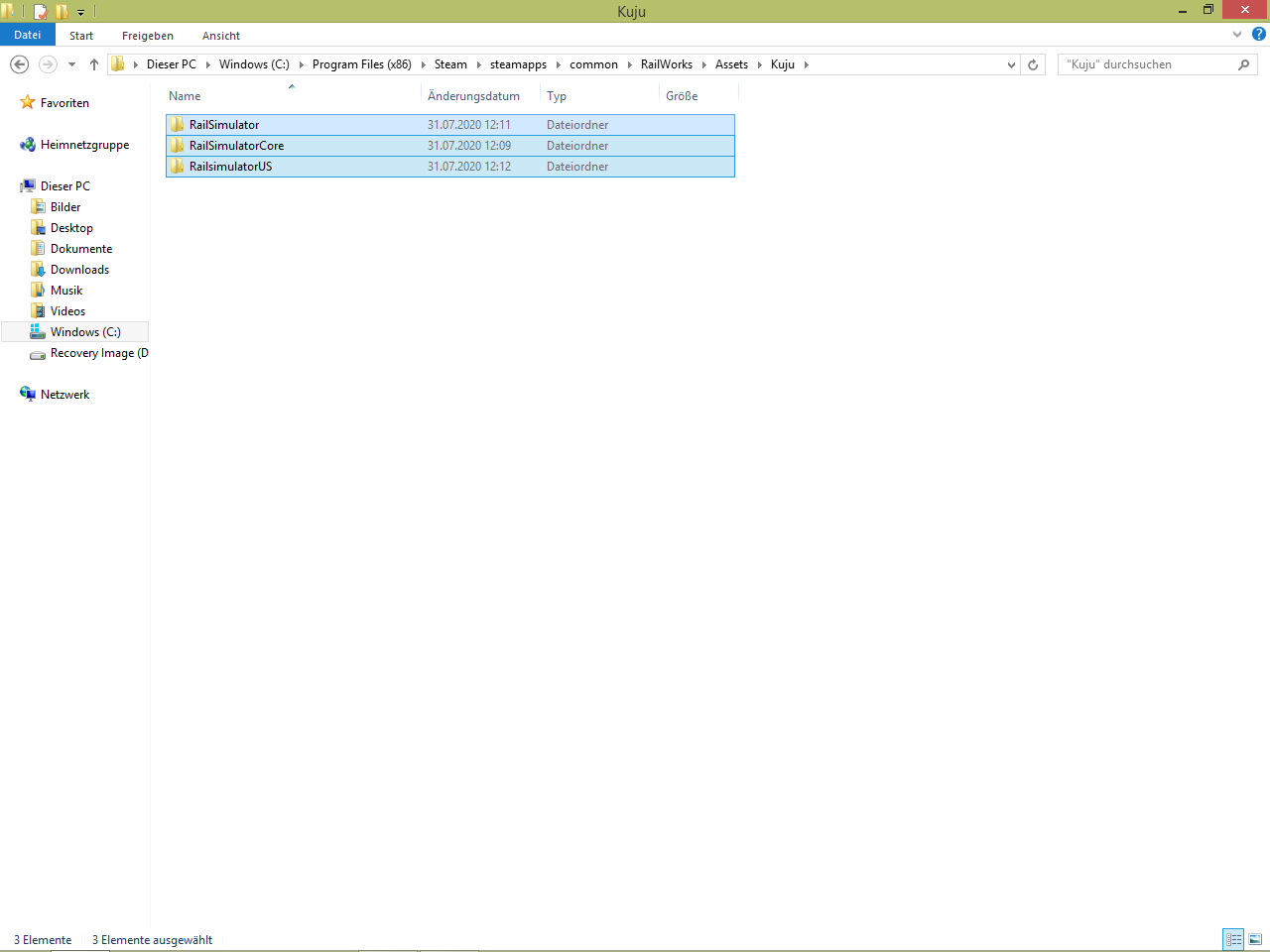Viewport: 1270px width, 952px height.
Task: Expand chevron after Steam breadcrumb
Action: pyautogui.click(x=479, y=64)
